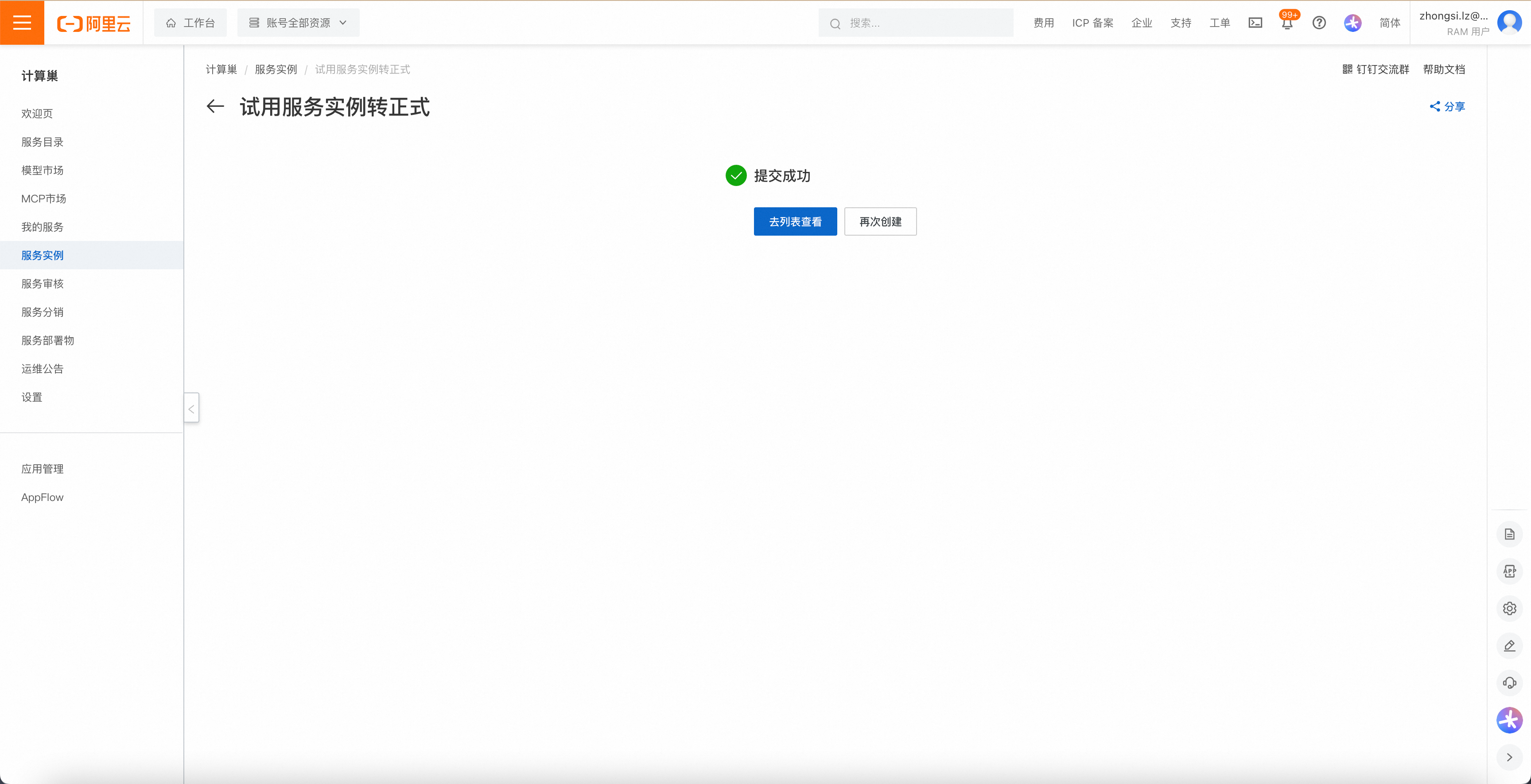The width and height of the screenshot is (1531, 784).
Task: Open the customer support headset icon
Action: click(1510, 683)
